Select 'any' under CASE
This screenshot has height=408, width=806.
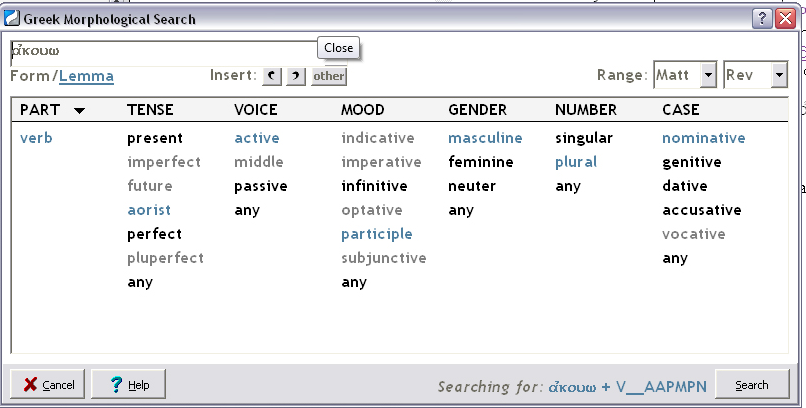[675, 258]
